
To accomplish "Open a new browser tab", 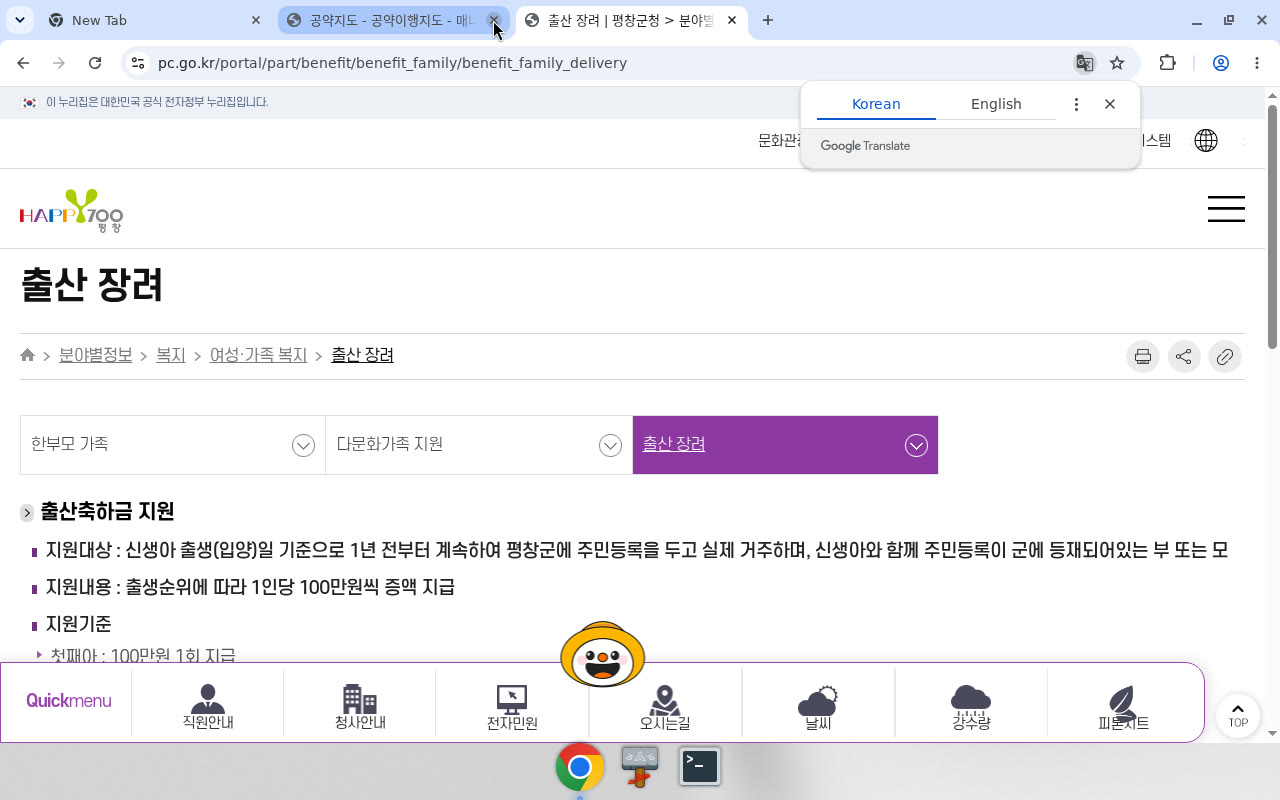I will [x=768, y=20].
